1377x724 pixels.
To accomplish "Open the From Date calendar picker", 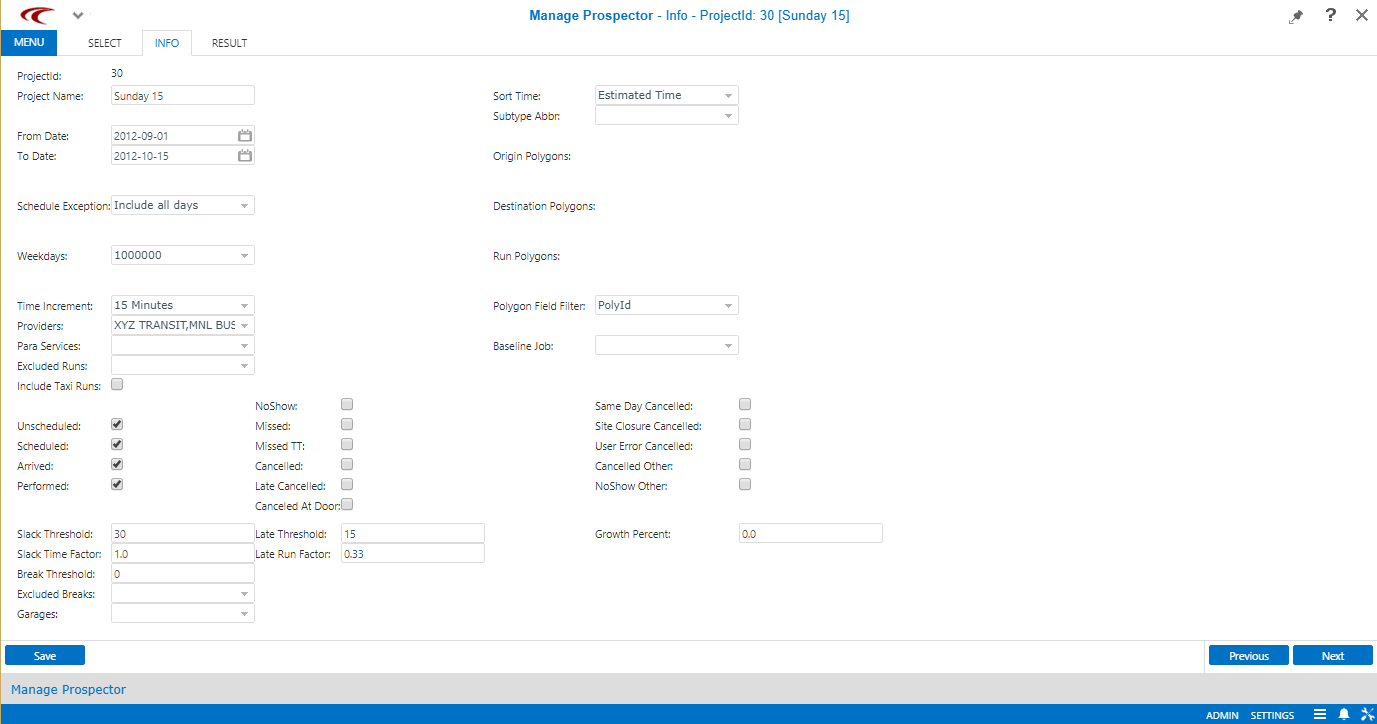I will coord(243,135).
